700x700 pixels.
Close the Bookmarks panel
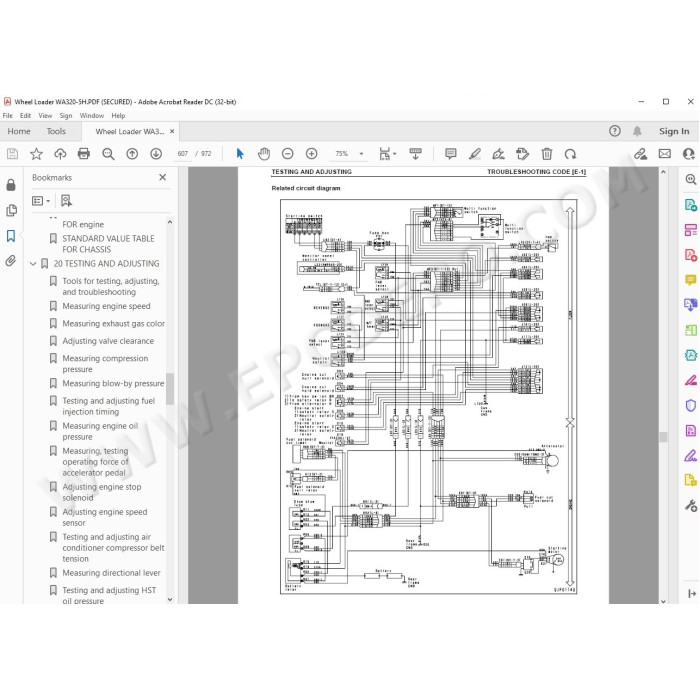click(x=162, y=177)
